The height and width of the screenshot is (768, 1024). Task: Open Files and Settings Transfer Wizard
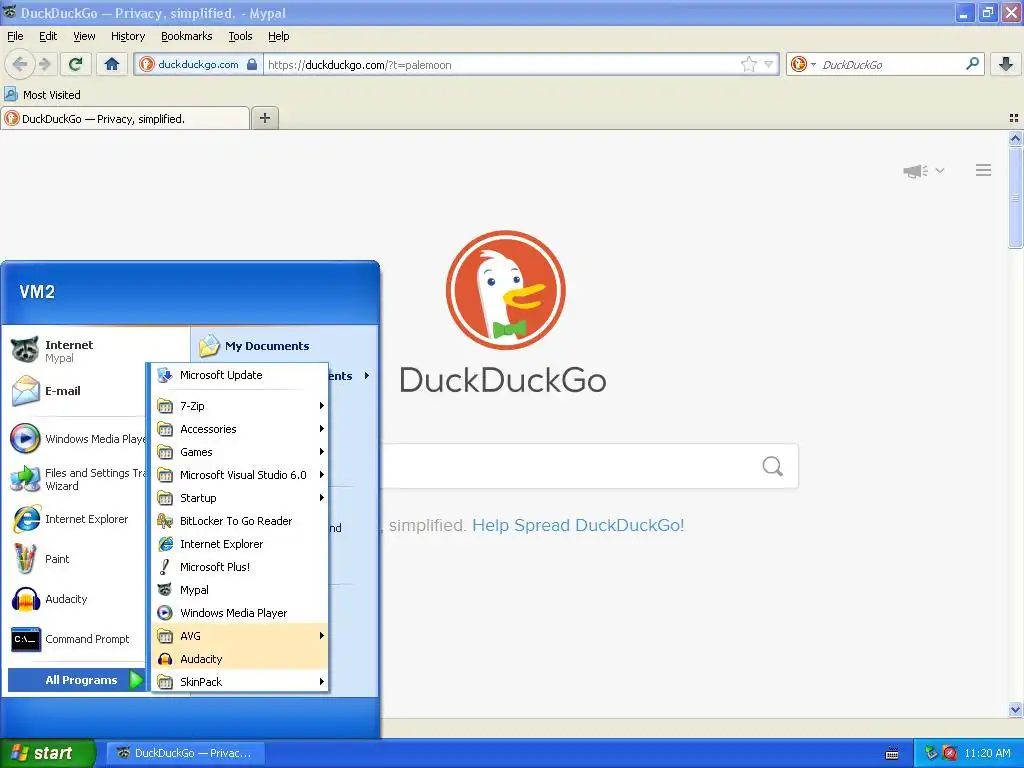point(78,479)
